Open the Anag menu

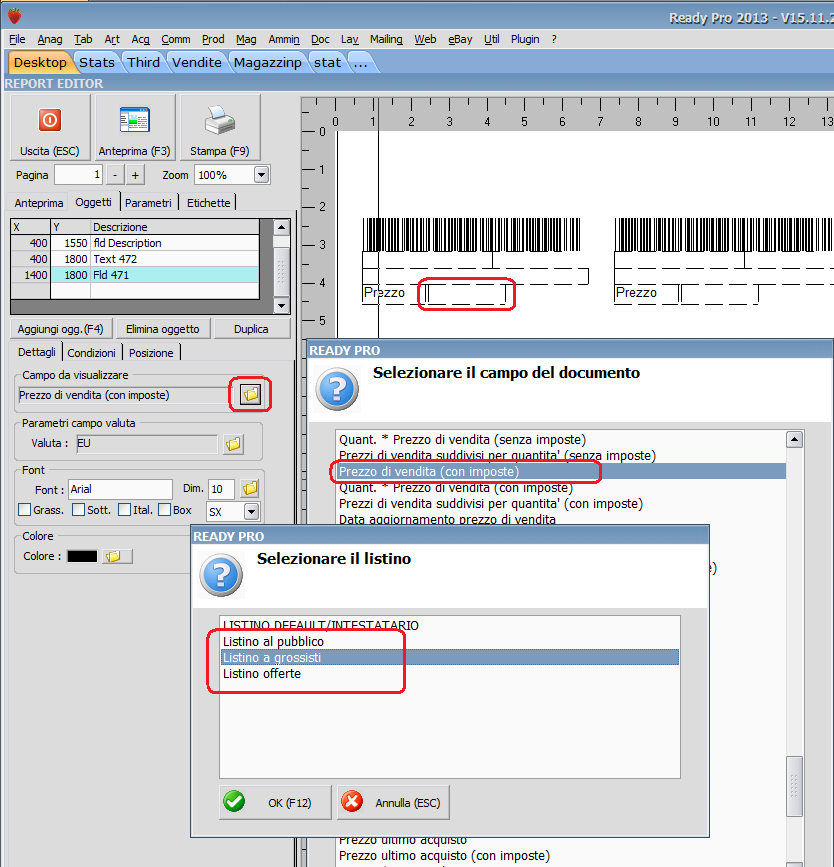point(50,39)
